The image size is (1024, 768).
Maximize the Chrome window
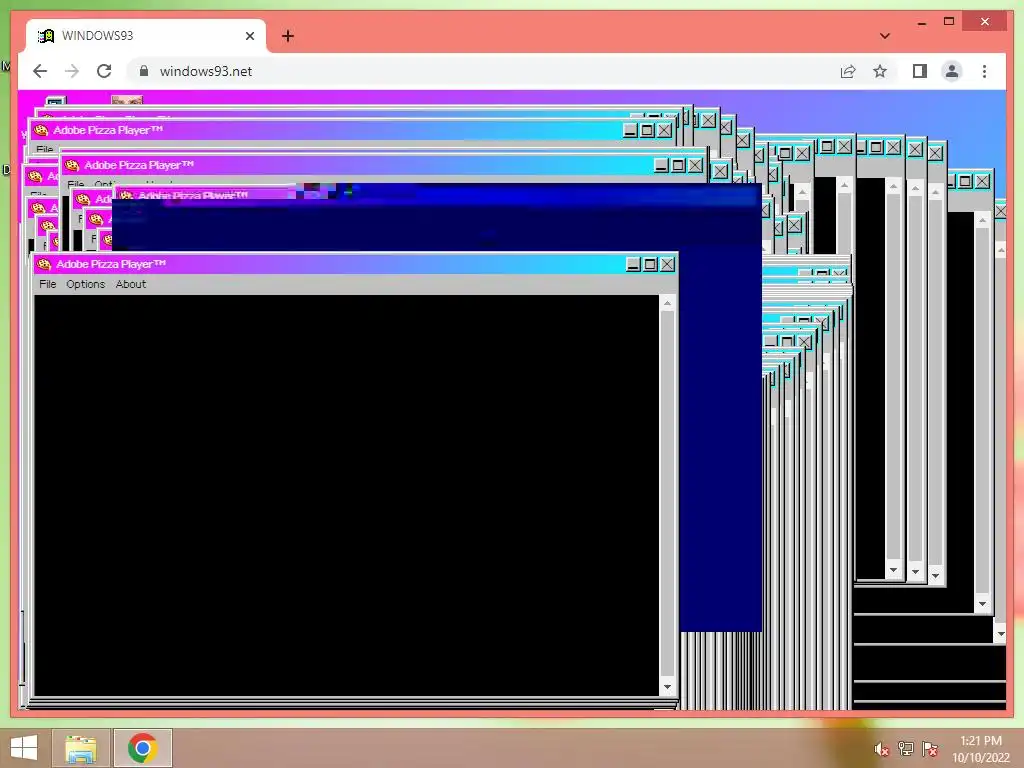pos(949,22)
